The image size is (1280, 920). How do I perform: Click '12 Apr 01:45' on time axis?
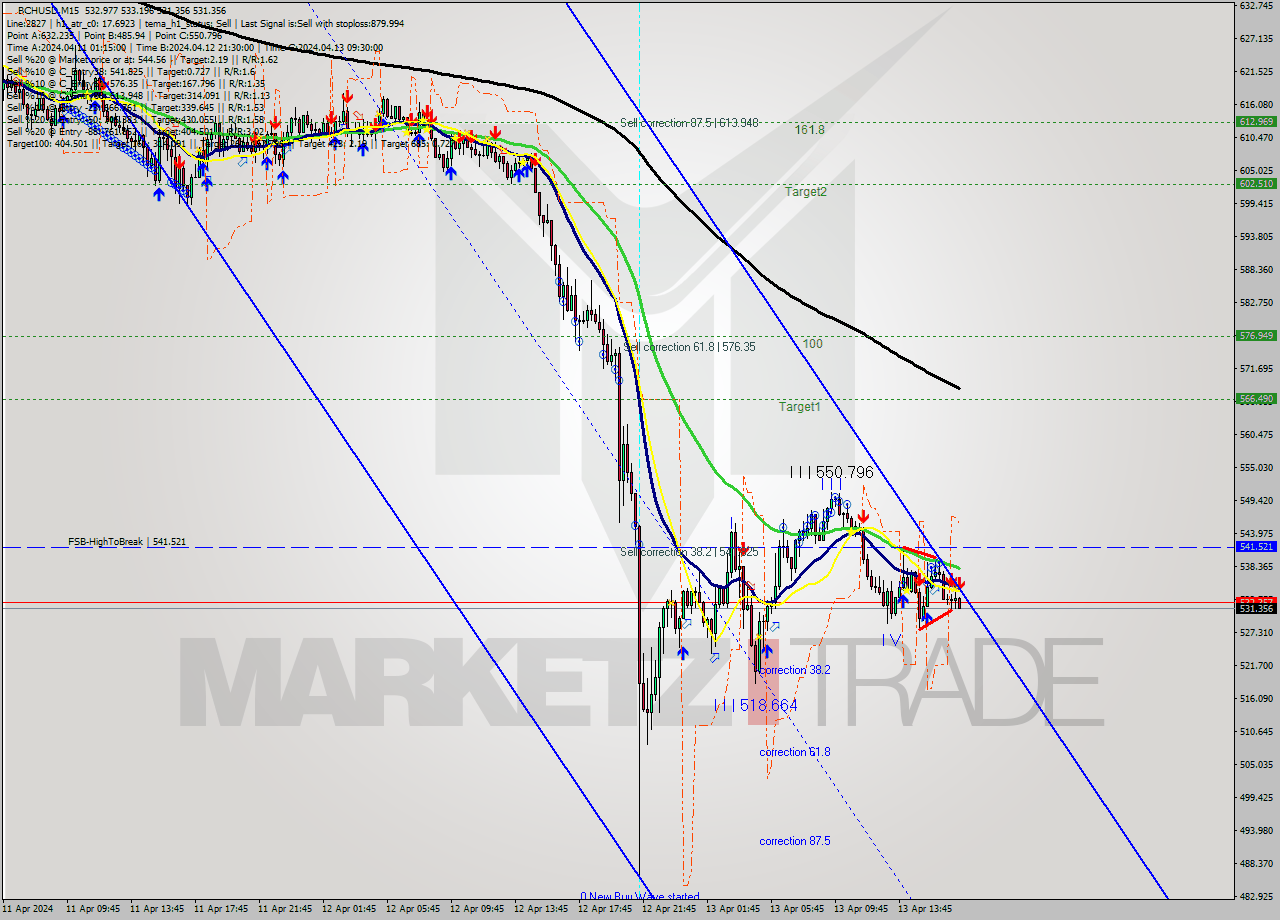point(349,910)
